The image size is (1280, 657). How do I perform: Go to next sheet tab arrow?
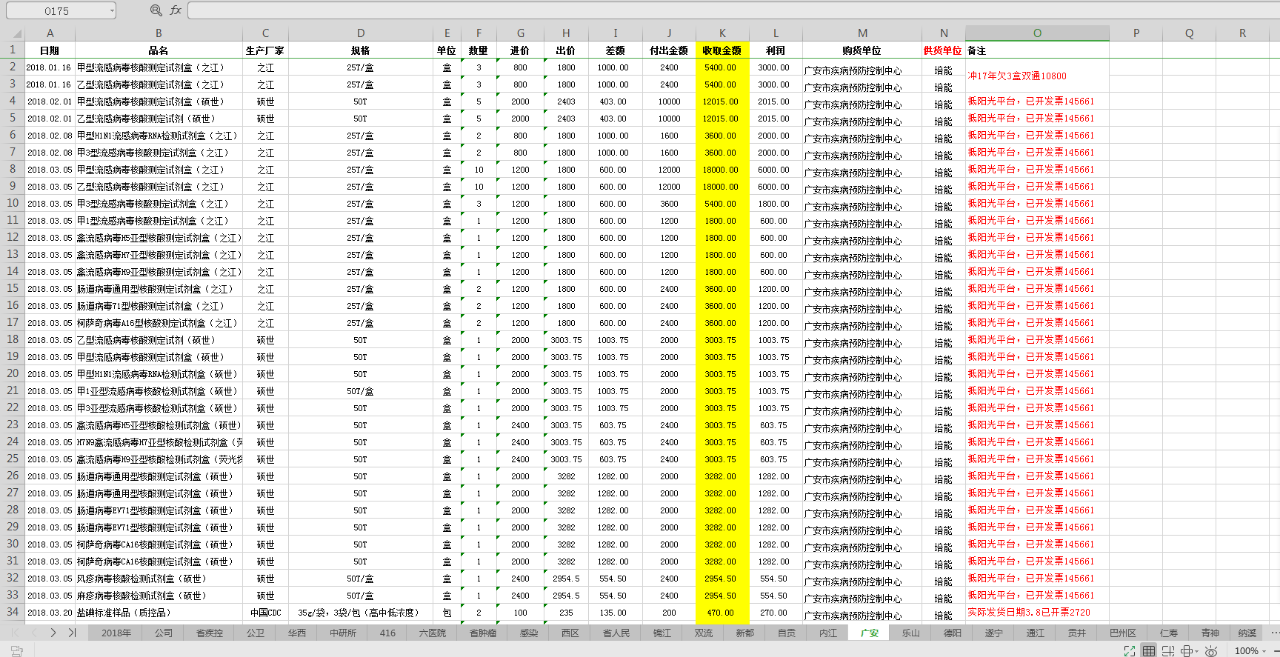(x=53, y=633)
